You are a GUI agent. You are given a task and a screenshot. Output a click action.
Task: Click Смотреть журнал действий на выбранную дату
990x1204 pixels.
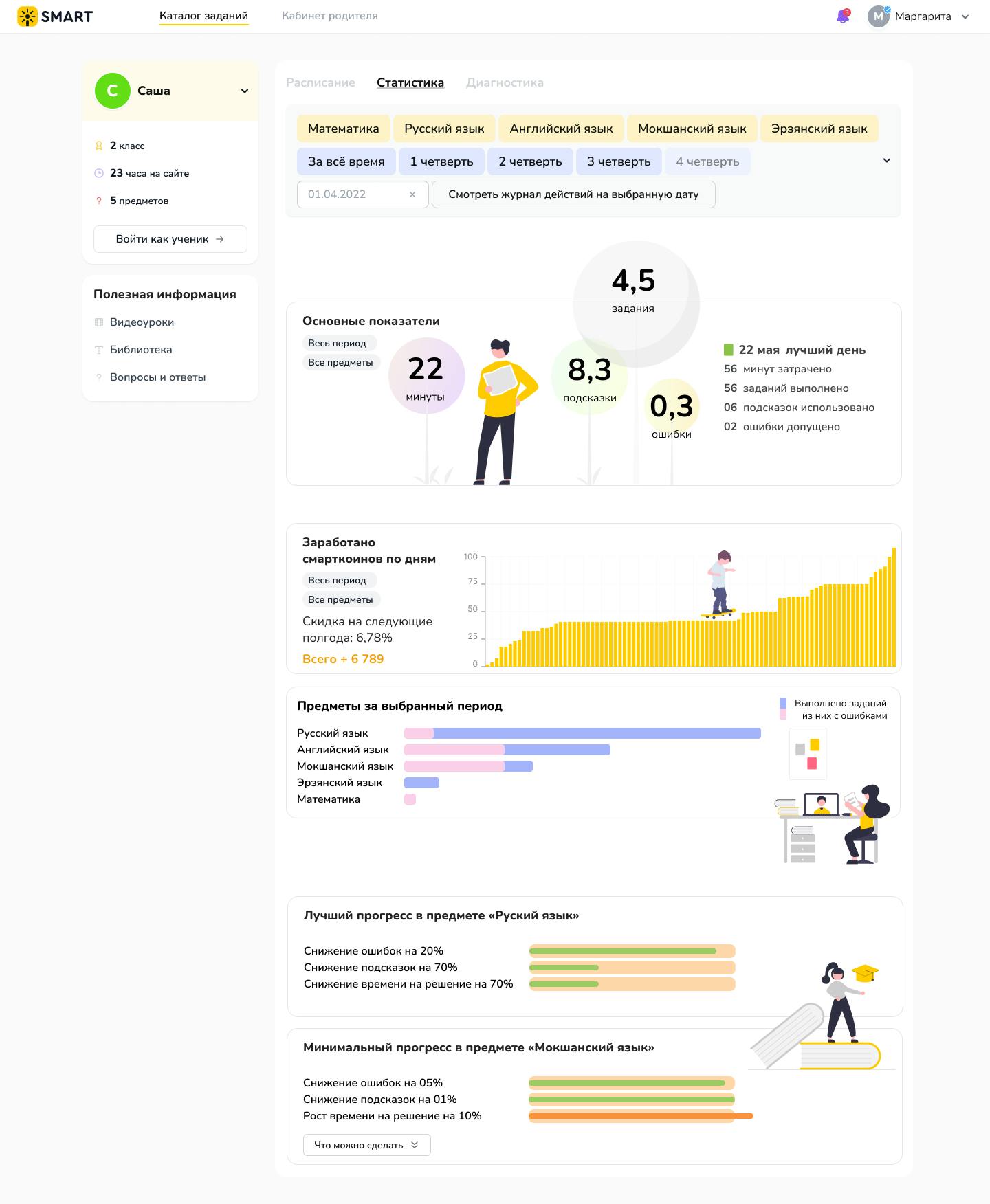click(x=573, y=194)
